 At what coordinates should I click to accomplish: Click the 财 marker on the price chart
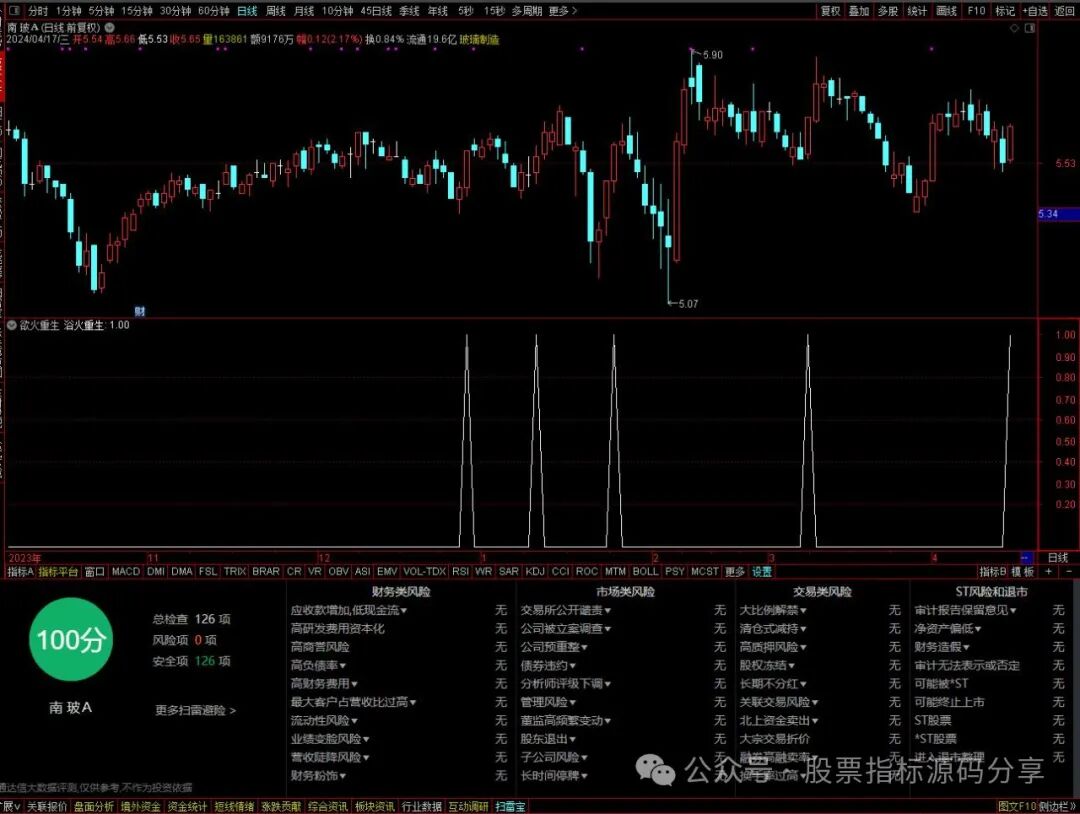click(140, 311)
